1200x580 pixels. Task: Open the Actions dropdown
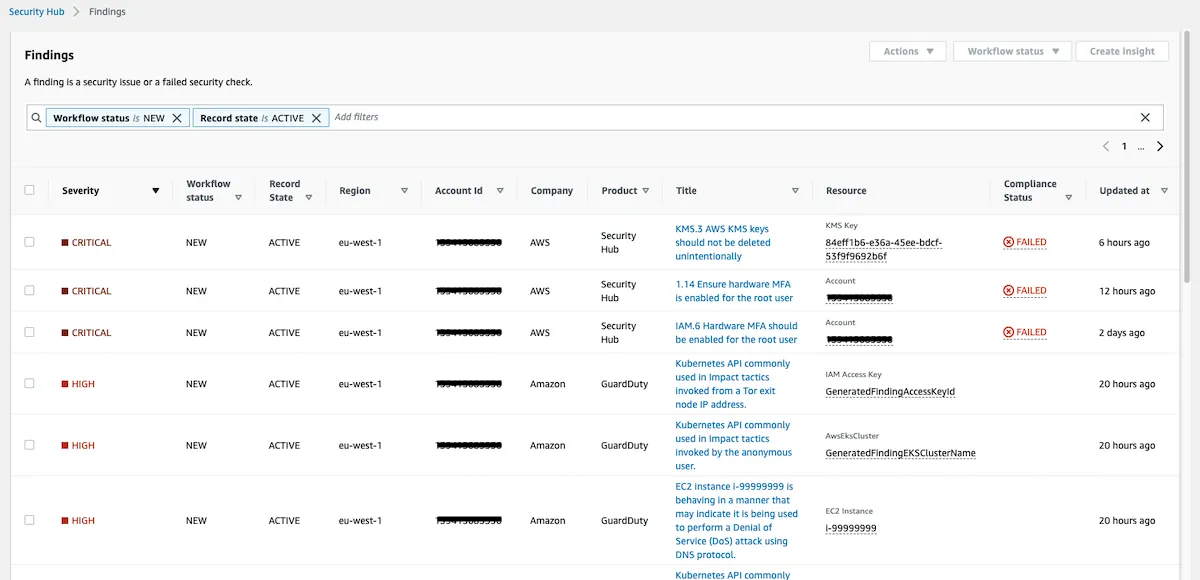pyautogui.click(x=908, y=51)
